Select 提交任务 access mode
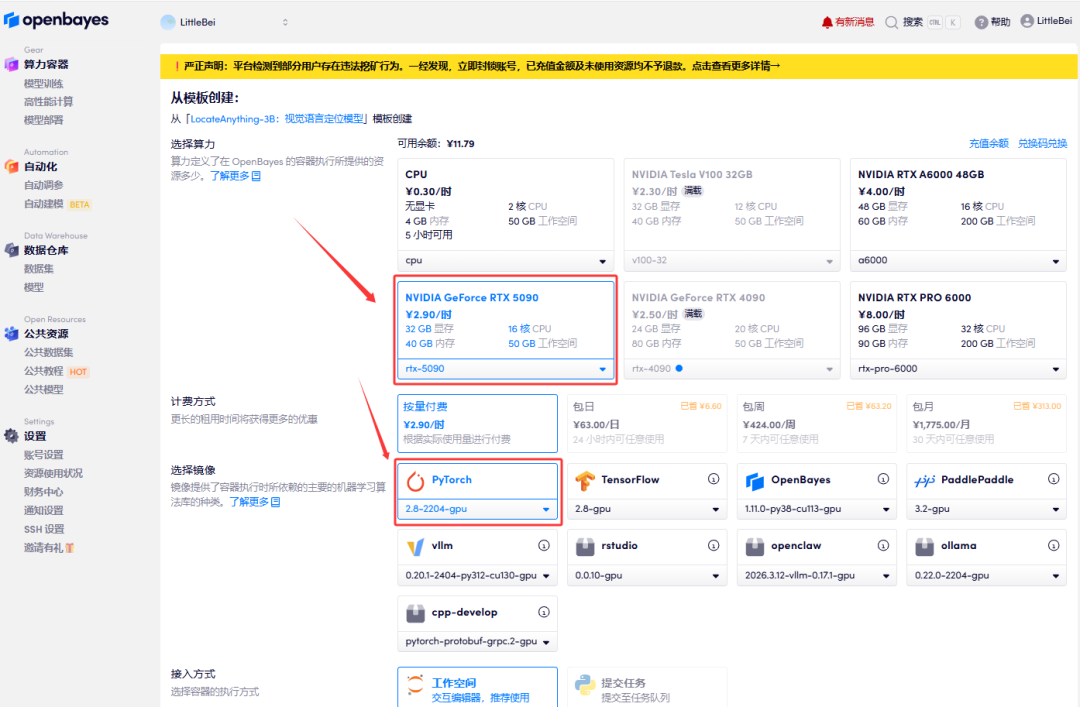The width and height of the screenshot is (1080, 707). 647,687
